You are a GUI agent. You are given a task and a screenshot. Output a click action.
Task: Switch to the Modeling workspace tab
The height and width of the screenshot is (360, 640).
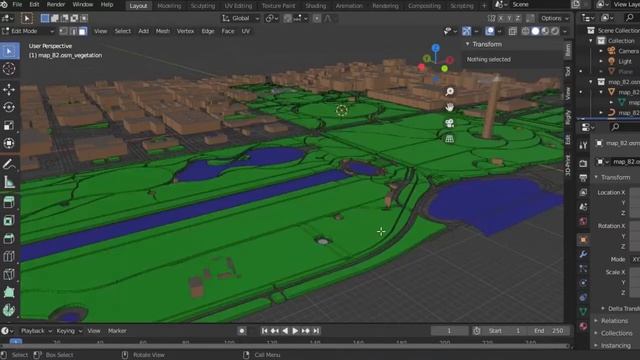pyautogui.click(x=169, y=6)
